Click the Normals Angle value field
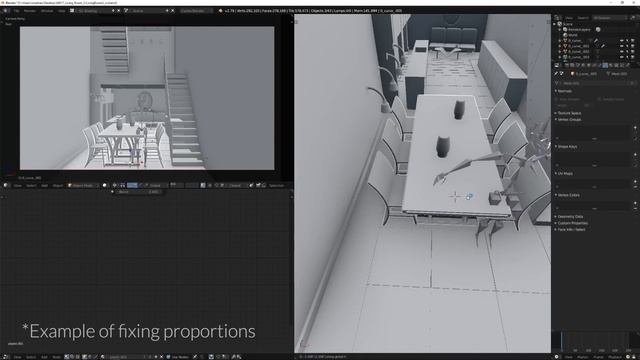Screen dimensions: 640x360 (x=573, y=105)
